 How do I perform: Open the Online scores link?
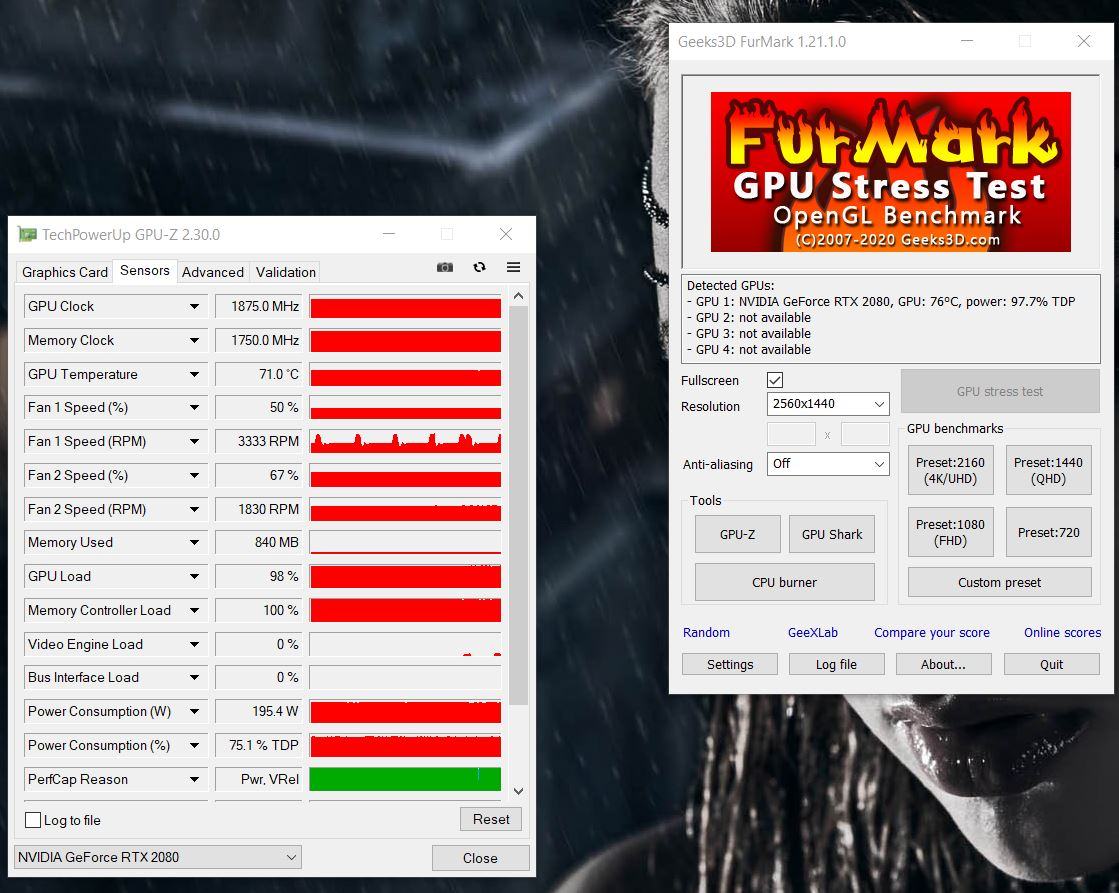[x=1061, y=632]
